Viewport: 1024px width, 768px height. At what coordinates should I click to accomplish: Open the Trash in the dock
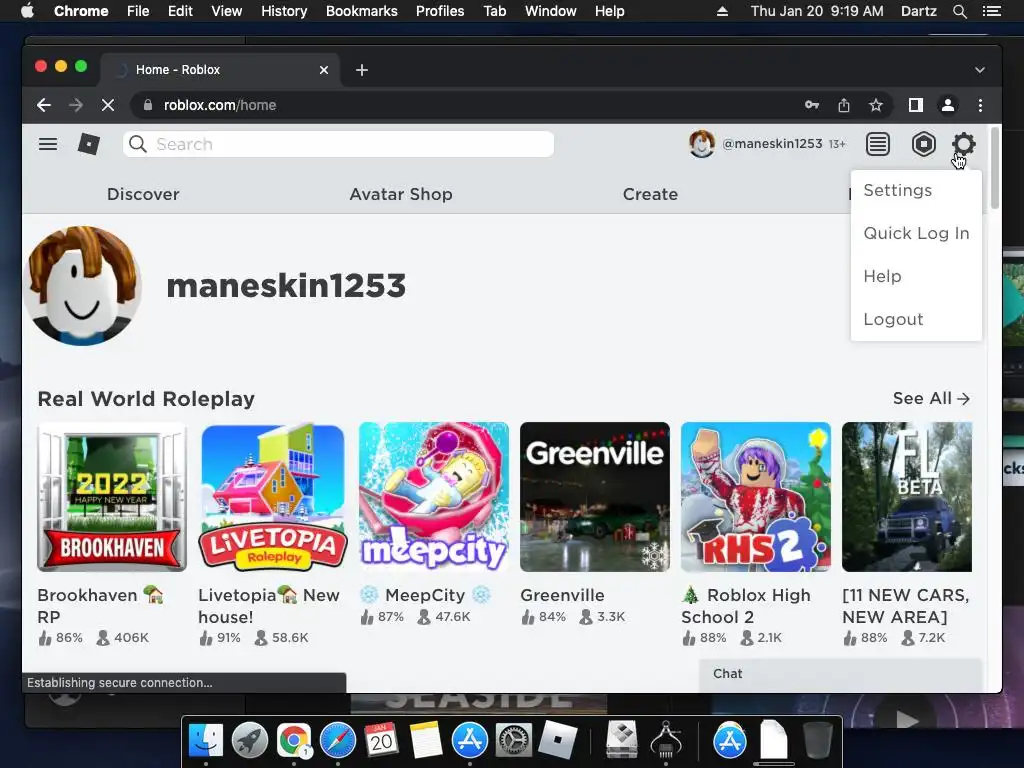[817, 741]
